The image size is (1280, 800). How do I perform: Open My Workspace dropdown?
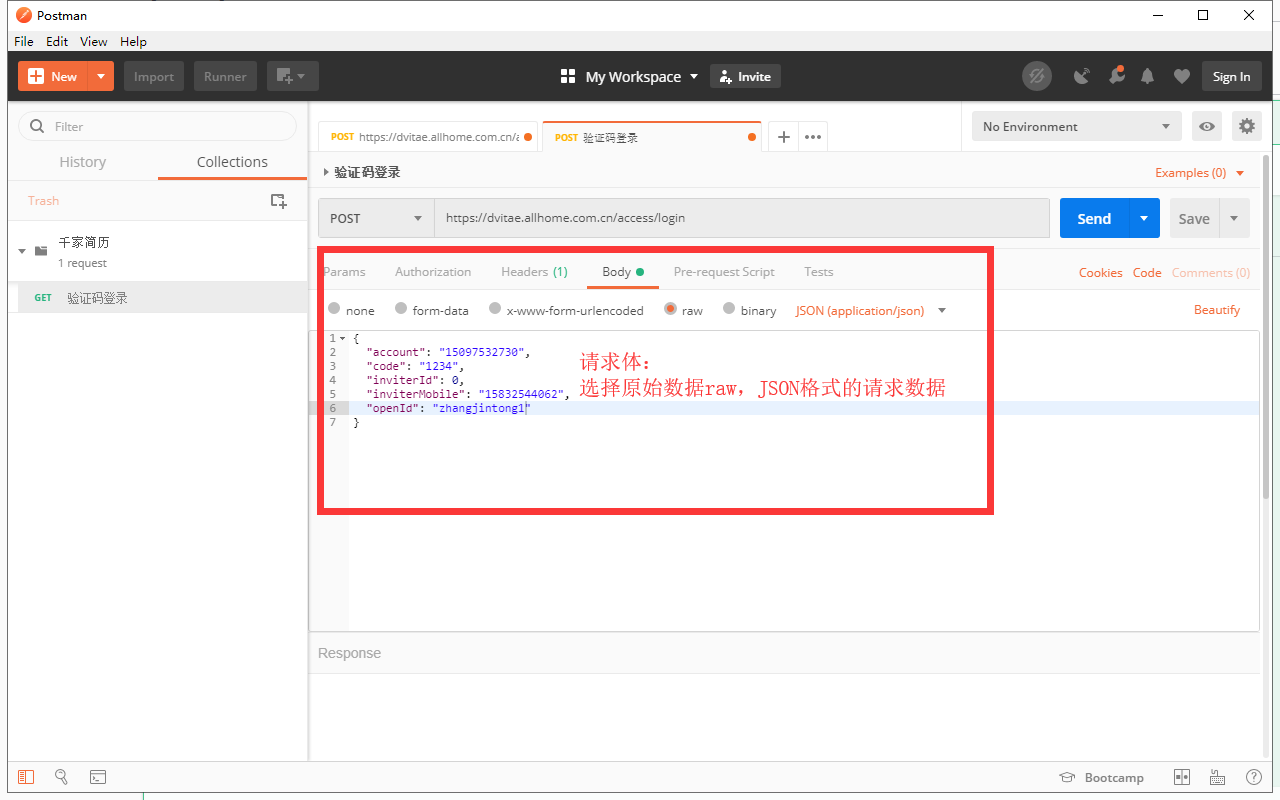click(x=630, y=76)
